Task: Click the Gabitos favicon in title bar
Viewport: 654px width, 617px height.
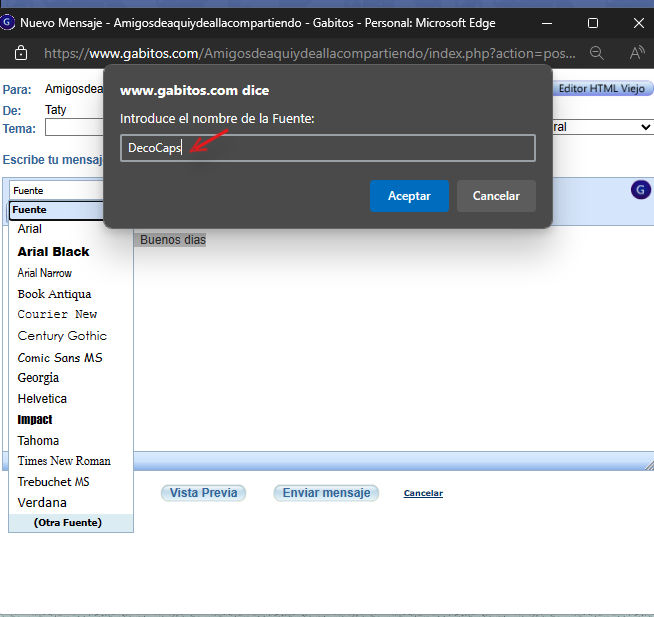Action: tap(8, 22)
